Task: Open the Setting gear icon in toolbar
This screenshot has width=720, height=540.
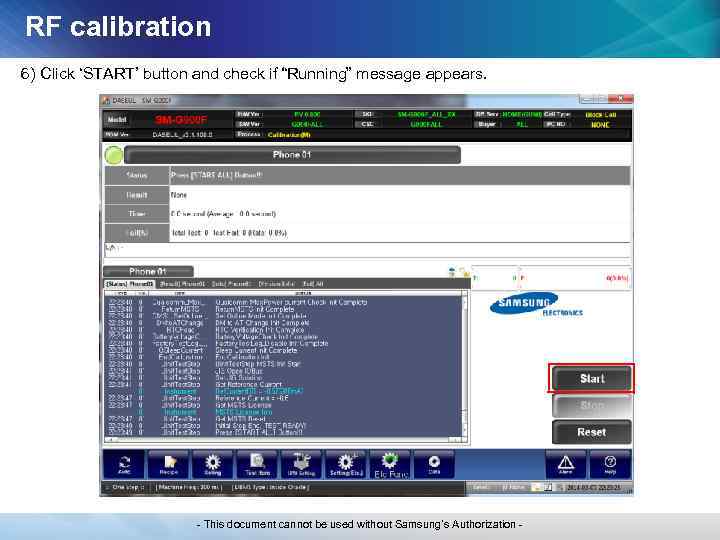Action: pos(213,464)
